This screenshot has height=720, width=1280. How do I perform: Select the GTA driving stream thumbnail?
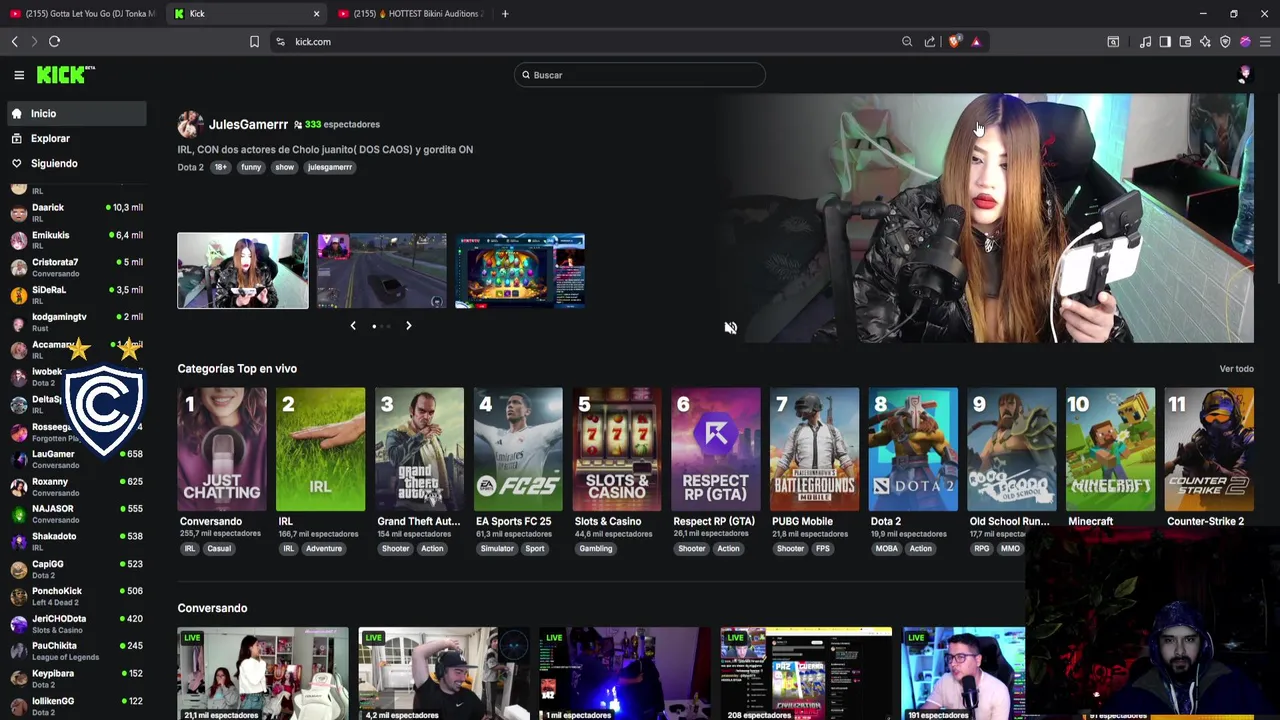(x=382, y=271)
